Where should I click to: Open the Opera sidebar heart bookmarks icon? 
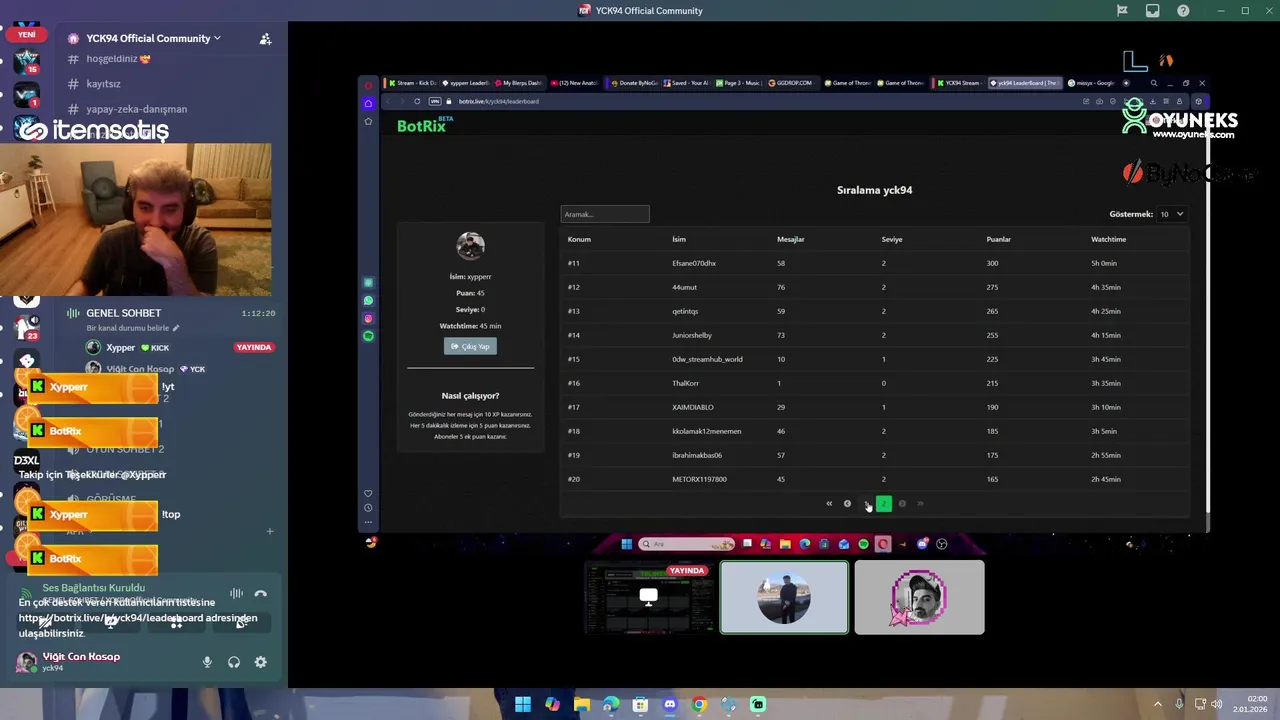coord(368,493)
